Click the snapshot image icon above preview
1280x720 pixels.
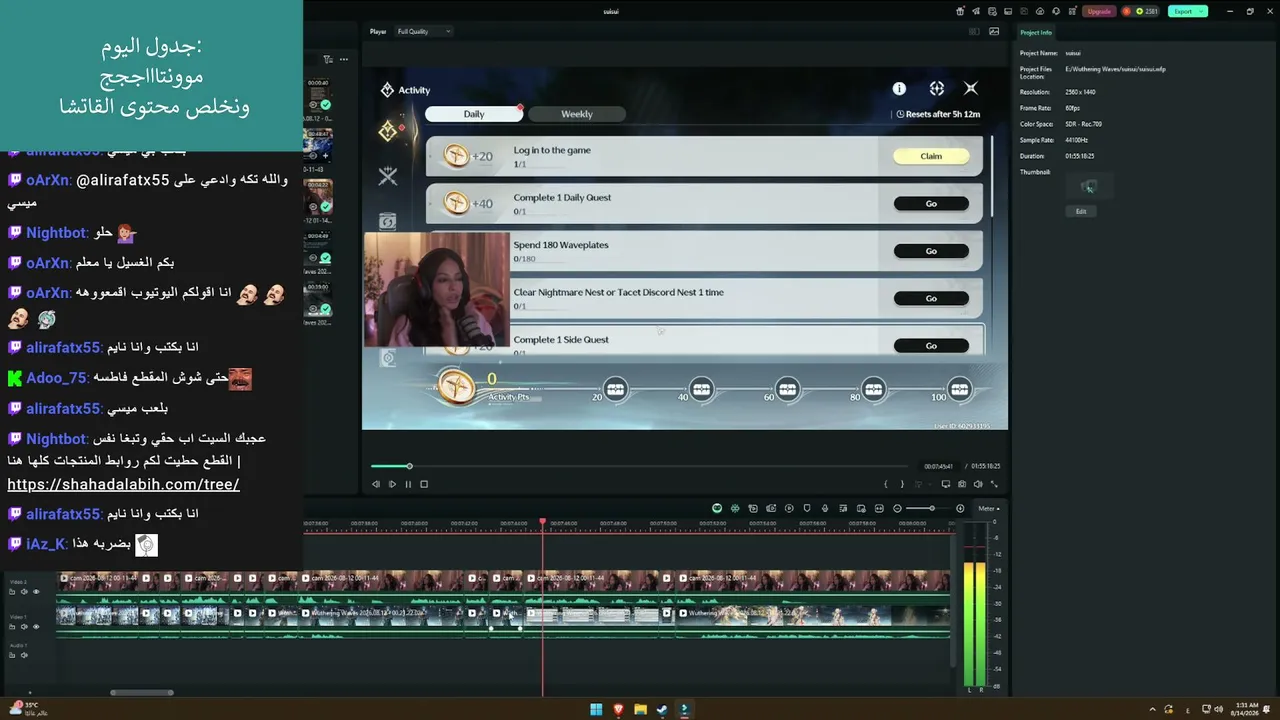coord(994,31)
